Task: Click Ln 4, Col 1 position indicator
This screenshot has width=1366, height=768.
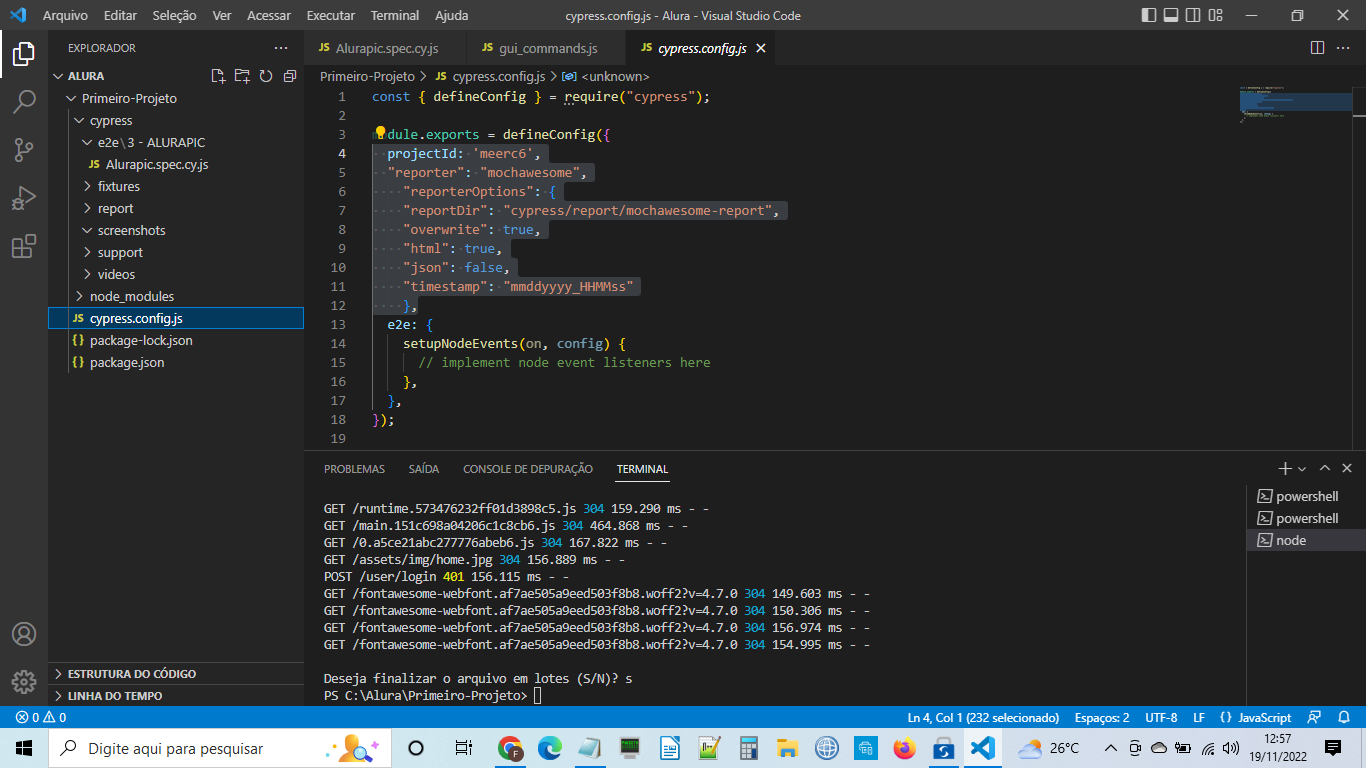Action: coord(983,717)
